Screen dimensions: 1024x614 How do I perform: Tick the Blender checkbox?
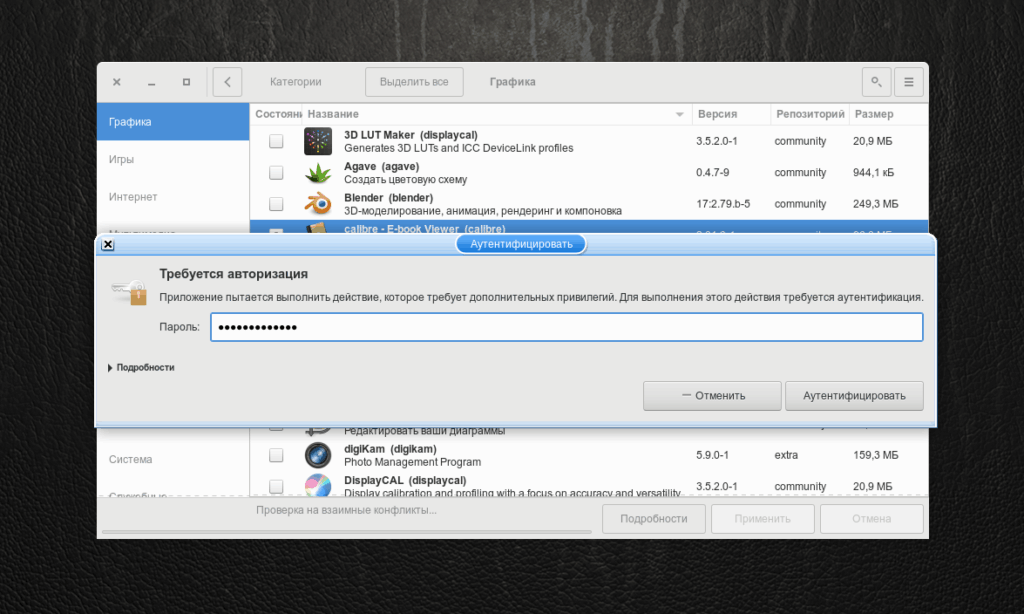pos(276,204)
